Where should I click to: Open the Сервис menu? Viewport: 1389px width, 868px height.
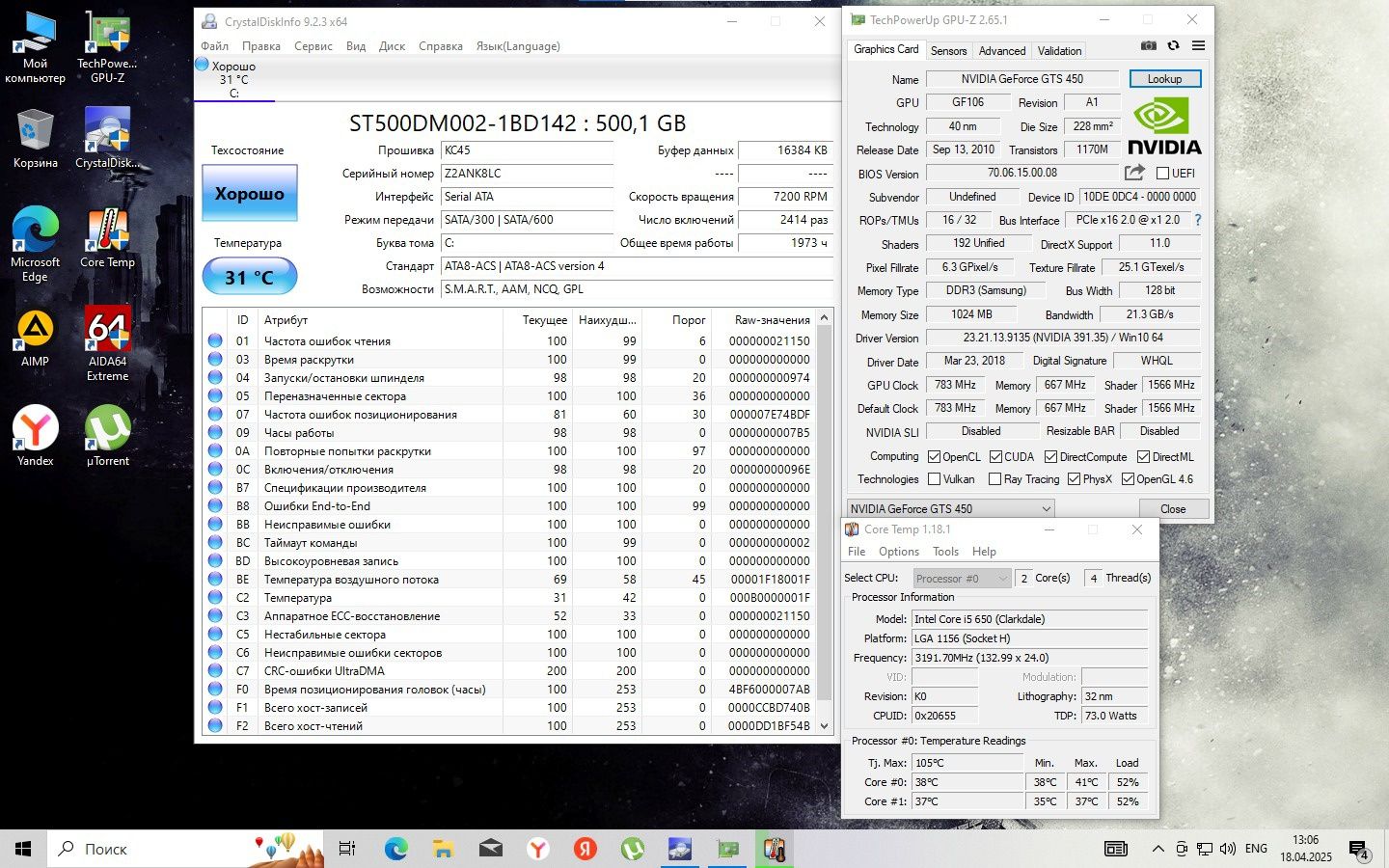pyautogui.click(x=313, y=46)
